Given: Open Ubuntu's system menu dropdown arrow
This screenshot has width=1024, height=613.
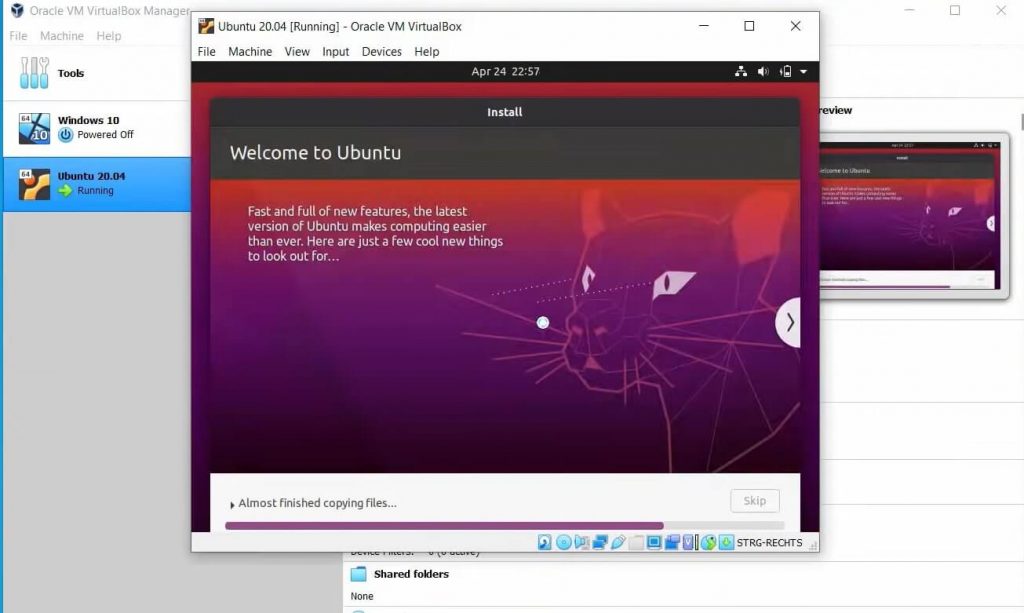Looking at the screenshot, I should point(803,72).
